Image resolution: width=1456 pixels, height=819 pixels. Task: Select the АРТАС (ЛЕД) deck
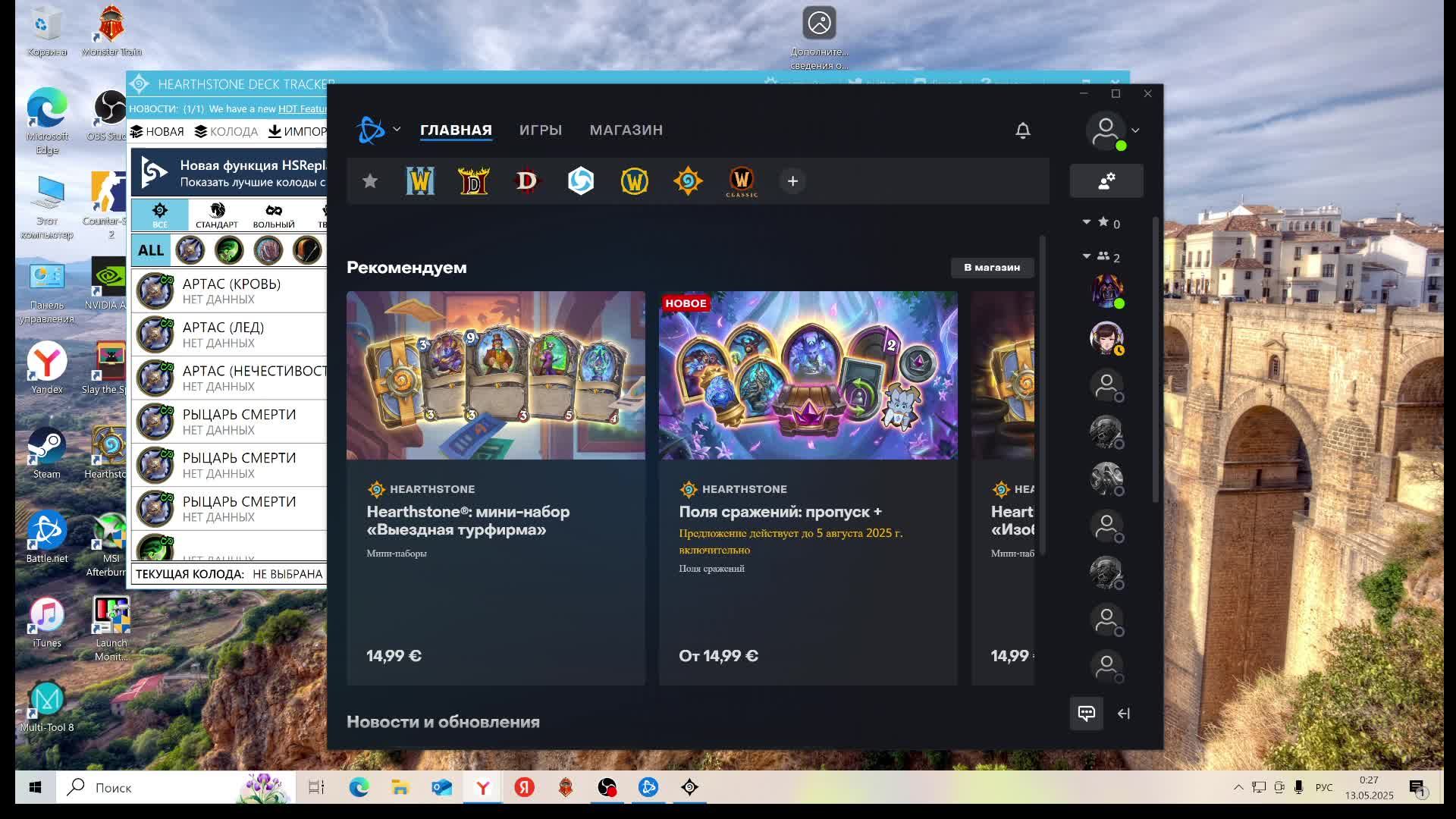coord(229,334)
